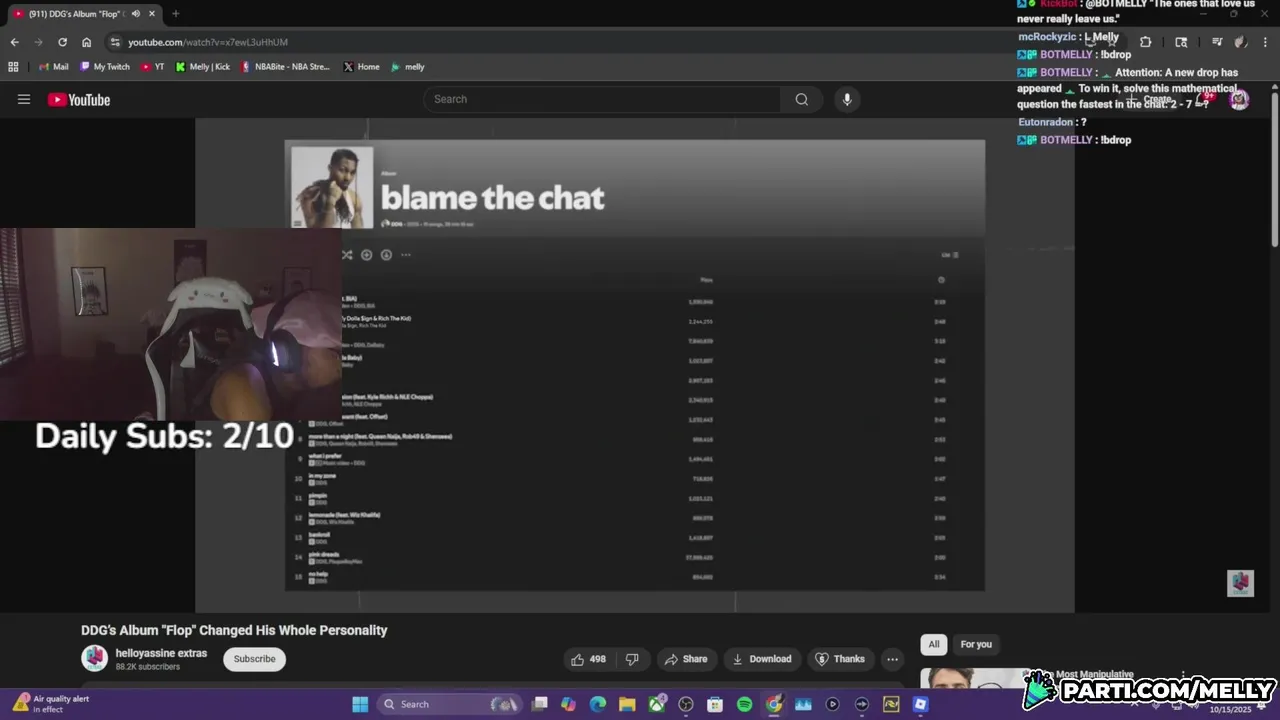Image resolution: width=1280 pixels, height=720 pixels.
Task: Open Roblox from the taskbar
Action: 920,704
